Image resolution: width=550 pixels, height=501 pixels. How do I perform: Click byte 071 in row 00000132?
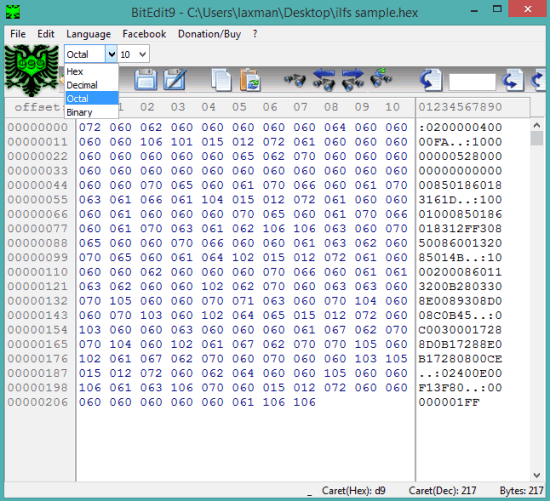pyautogui.click(x=243, y=301)
